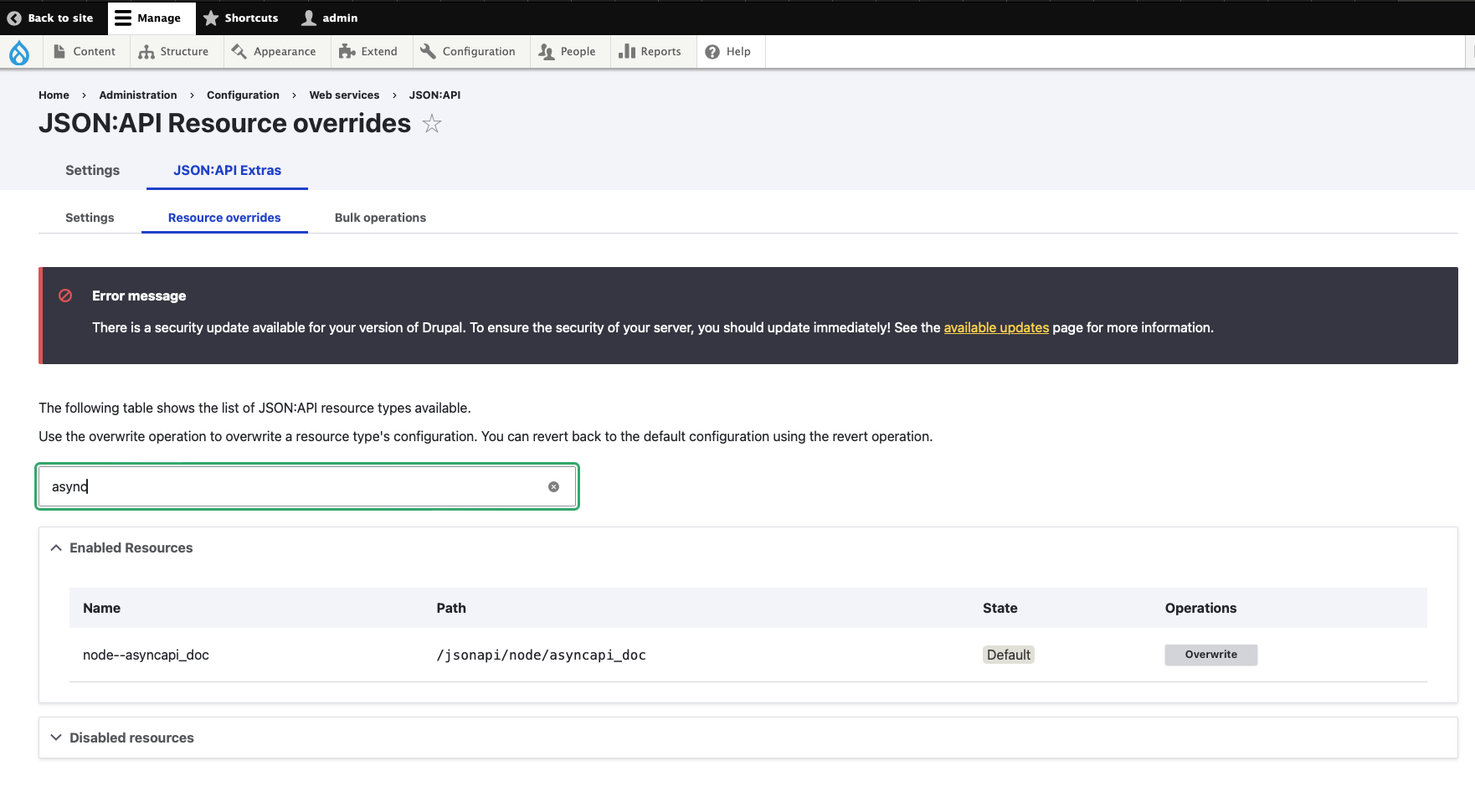Click the Overwrite button for node--asyncapi_doc
Image resolution: width=1475 pixels, height=812 pixels.
click(x=1210, y=655)
